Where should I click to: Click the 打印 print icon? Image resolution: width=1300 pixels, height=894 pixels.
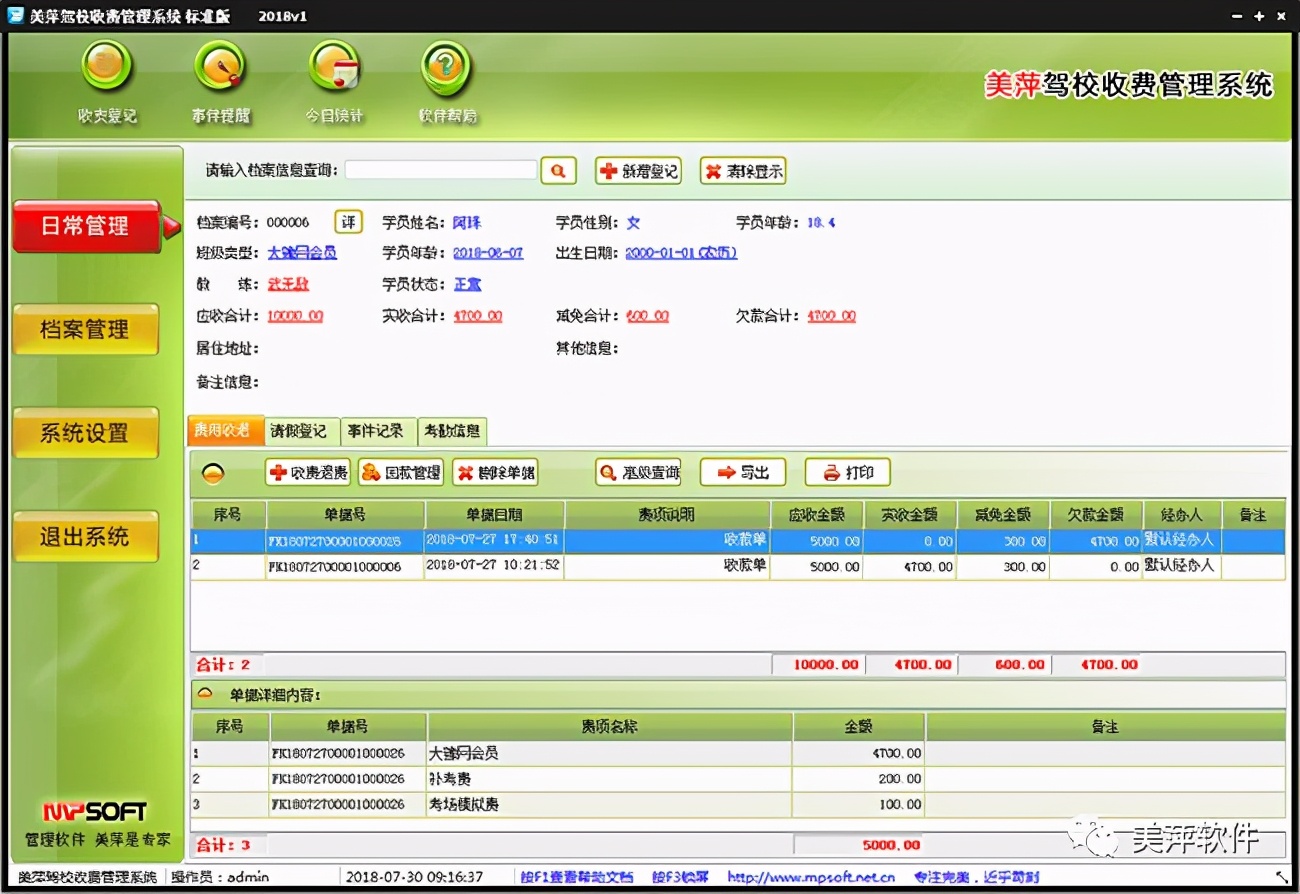pyautogui.click(x=846, y=472)
